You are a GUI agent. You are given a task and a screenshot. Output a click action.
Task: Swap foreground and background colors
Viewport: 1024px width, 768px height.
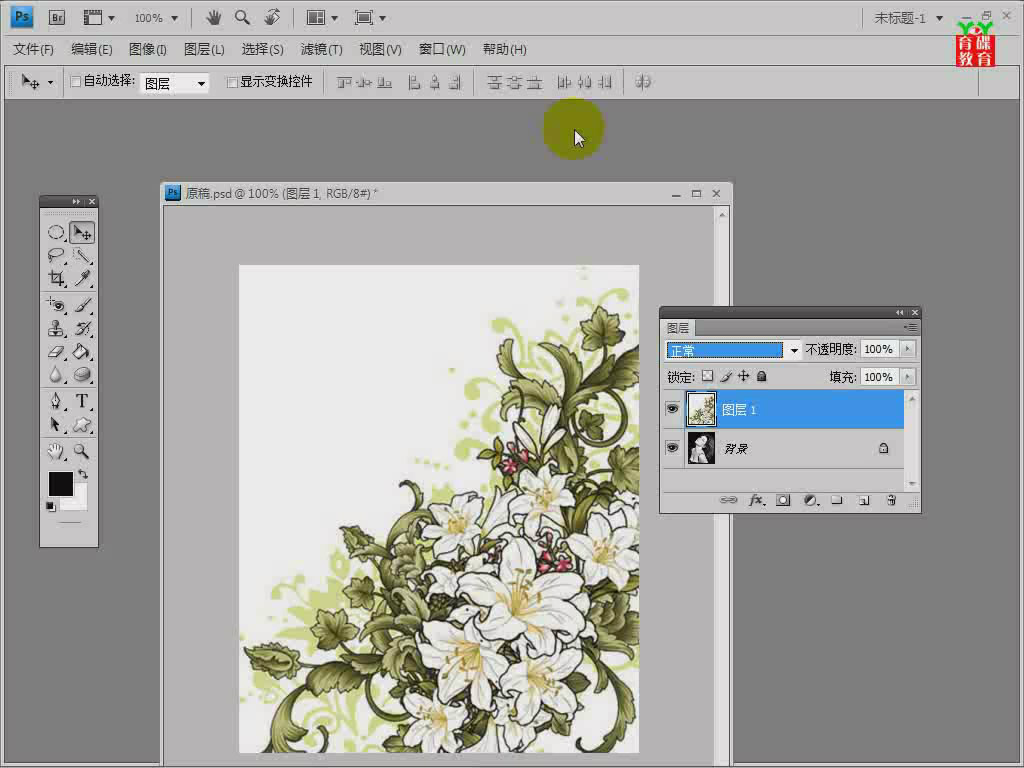[83, 473]
